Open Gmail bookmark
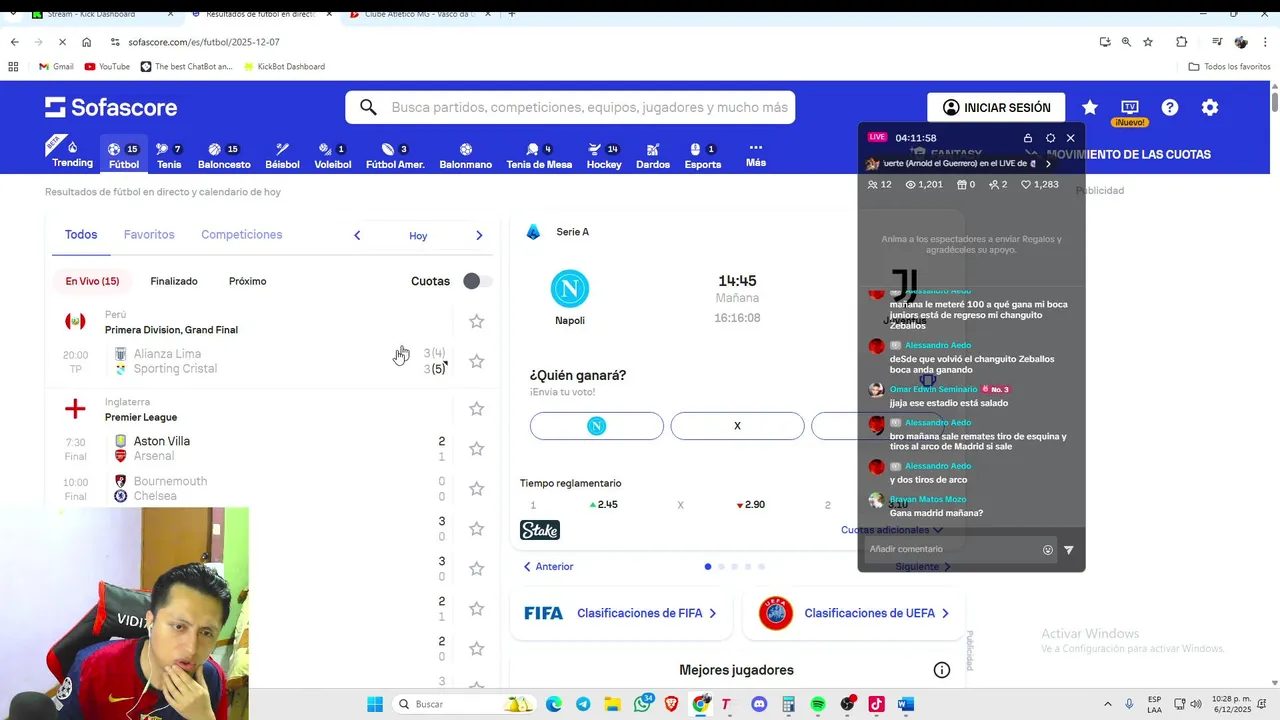The image size is (1280, 720). click(56, 67)
